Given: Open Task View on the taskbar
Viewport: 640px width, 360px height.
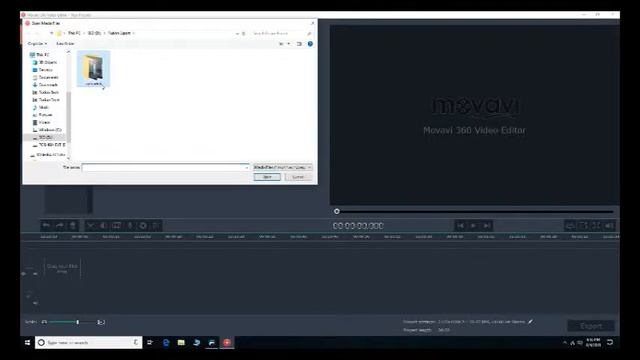Looking at the screenshot, I should click(x=150, y=342).
